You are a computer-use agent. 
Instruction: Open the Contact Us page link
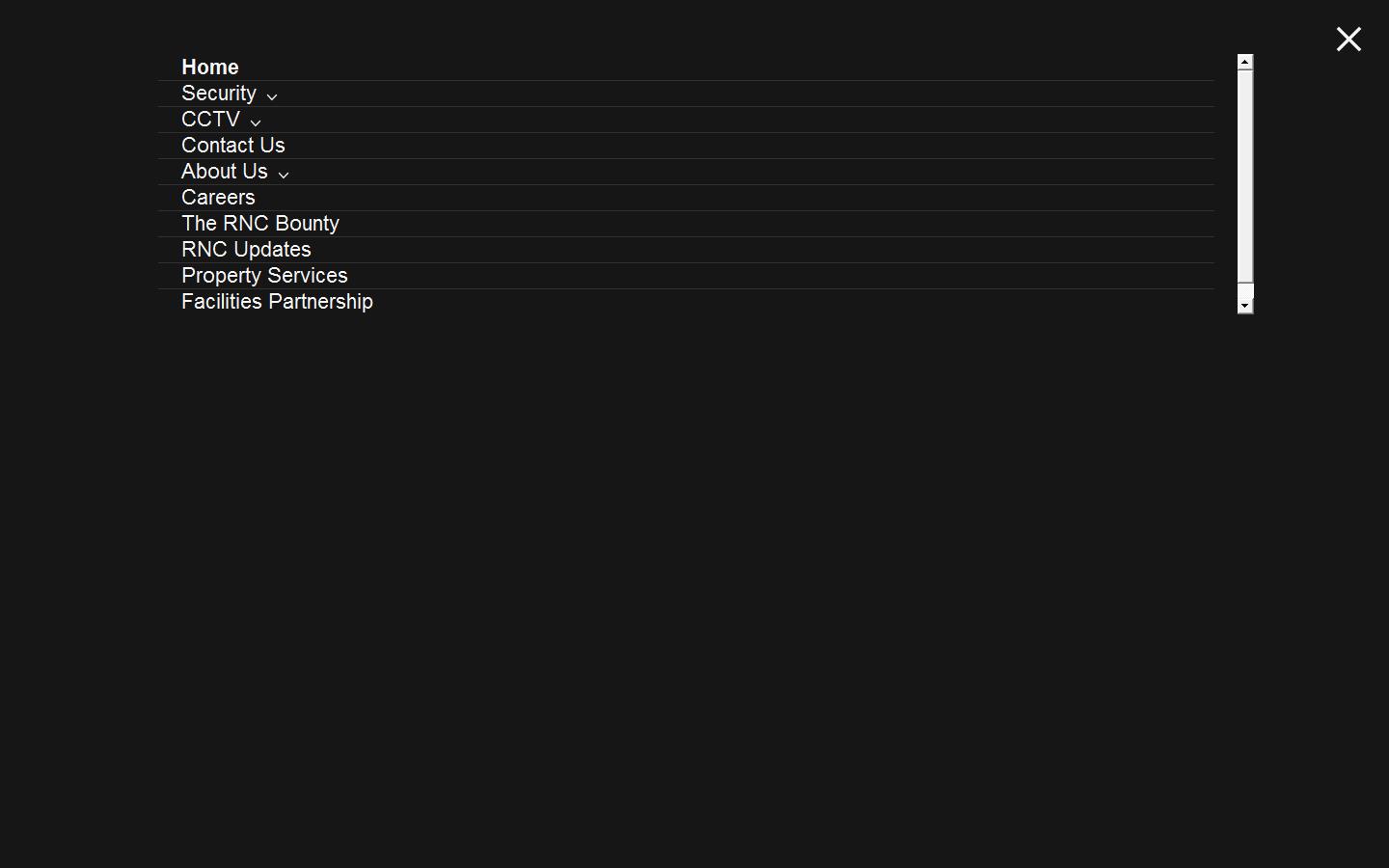click(233, 146)
